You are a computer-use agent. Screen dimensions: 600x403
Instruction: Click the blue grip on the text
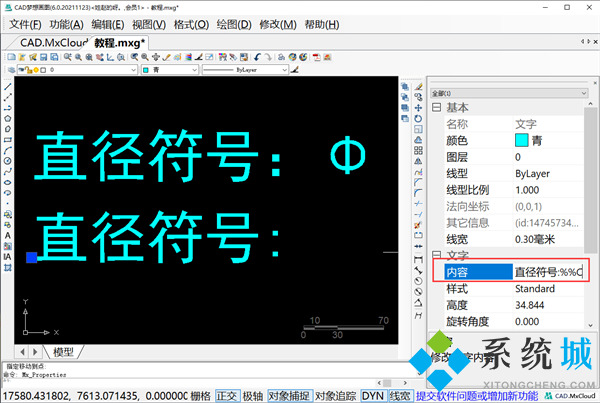[31, 258]
